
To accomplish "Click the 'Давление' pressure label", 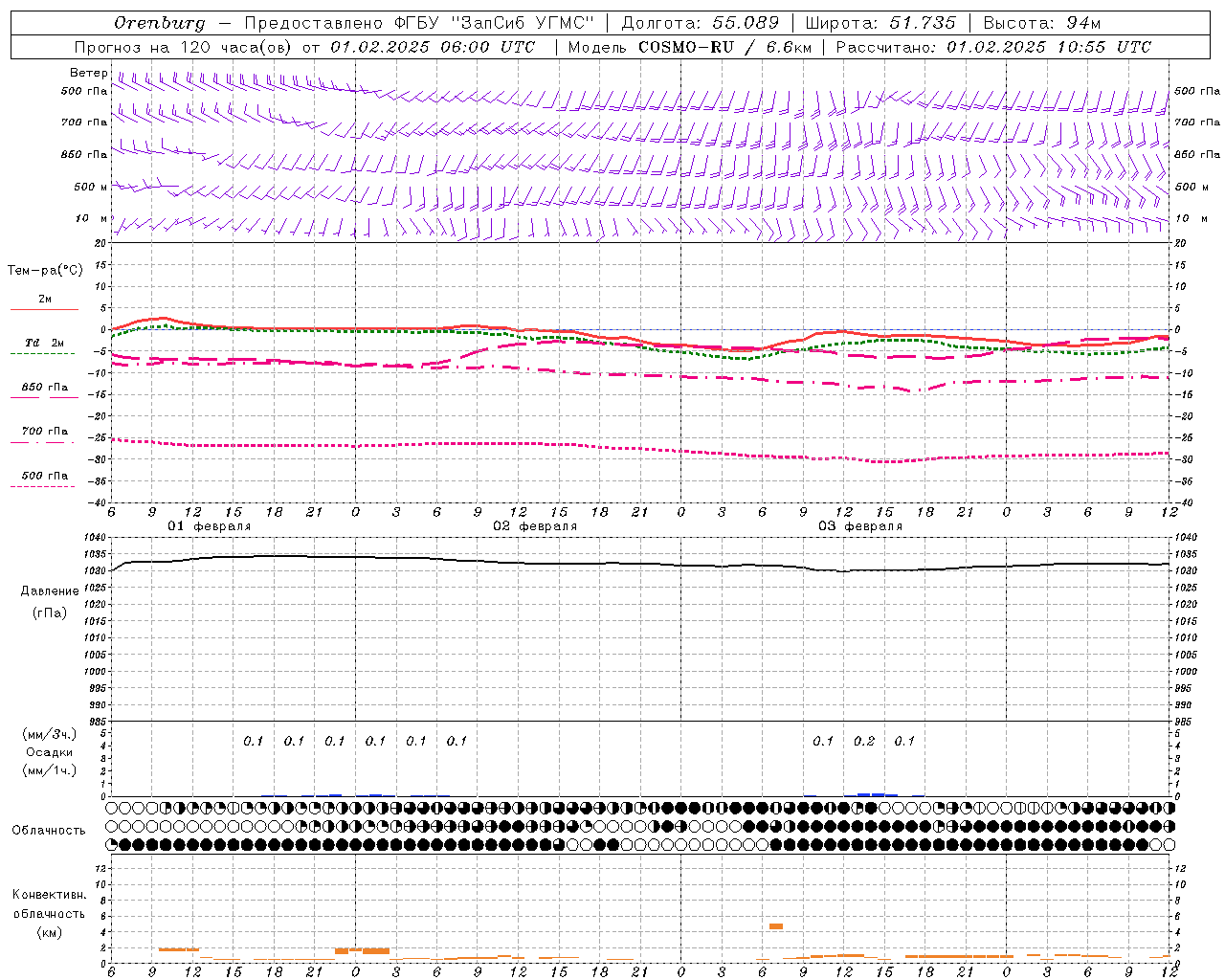I will [x=50, y=591].
